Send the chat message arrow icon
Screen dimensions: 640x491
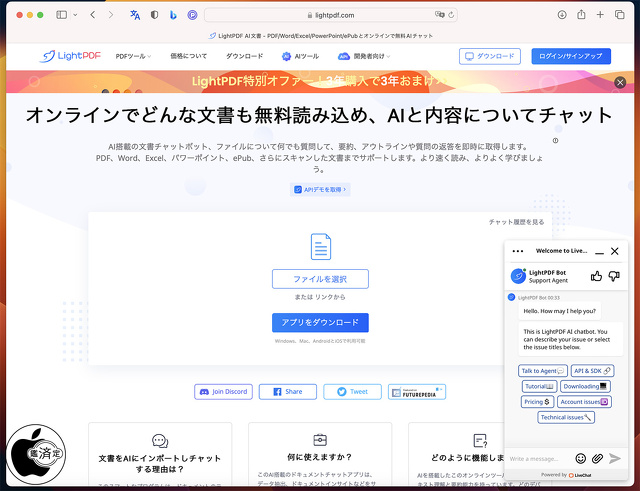(615, 459)
